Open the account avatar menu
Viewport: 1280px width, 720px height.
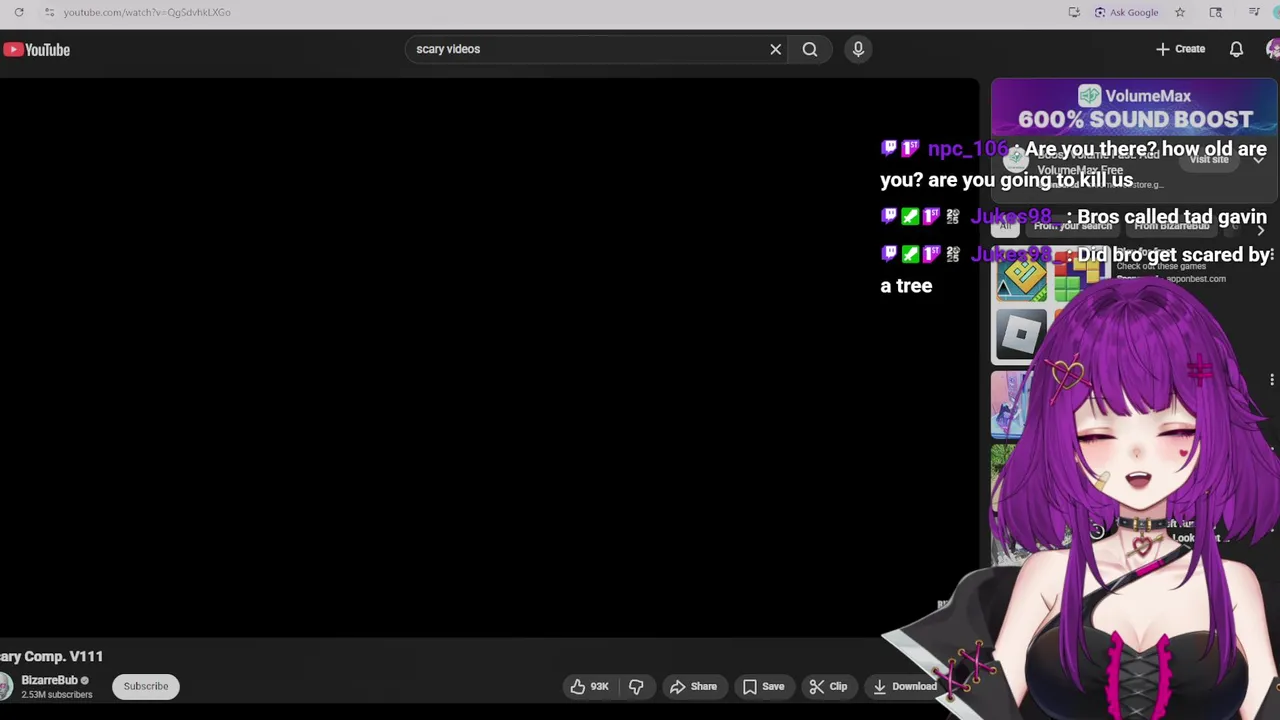(x=1273, y=49)
